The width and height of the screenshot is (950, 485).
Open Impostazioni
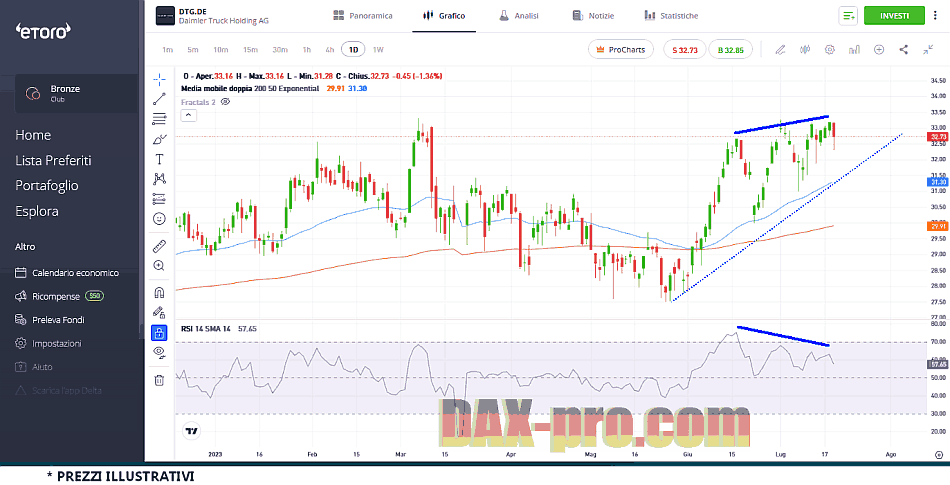pyautogui.click(x=48, y=343)
